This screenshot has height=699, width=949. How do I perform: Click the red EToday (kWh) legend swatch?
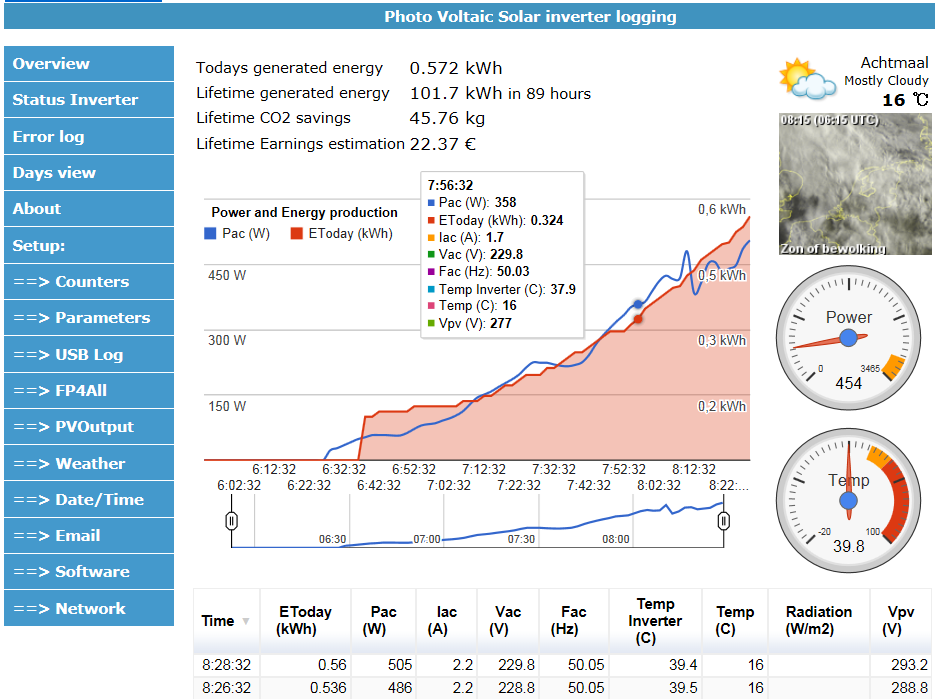click(297, 234)
